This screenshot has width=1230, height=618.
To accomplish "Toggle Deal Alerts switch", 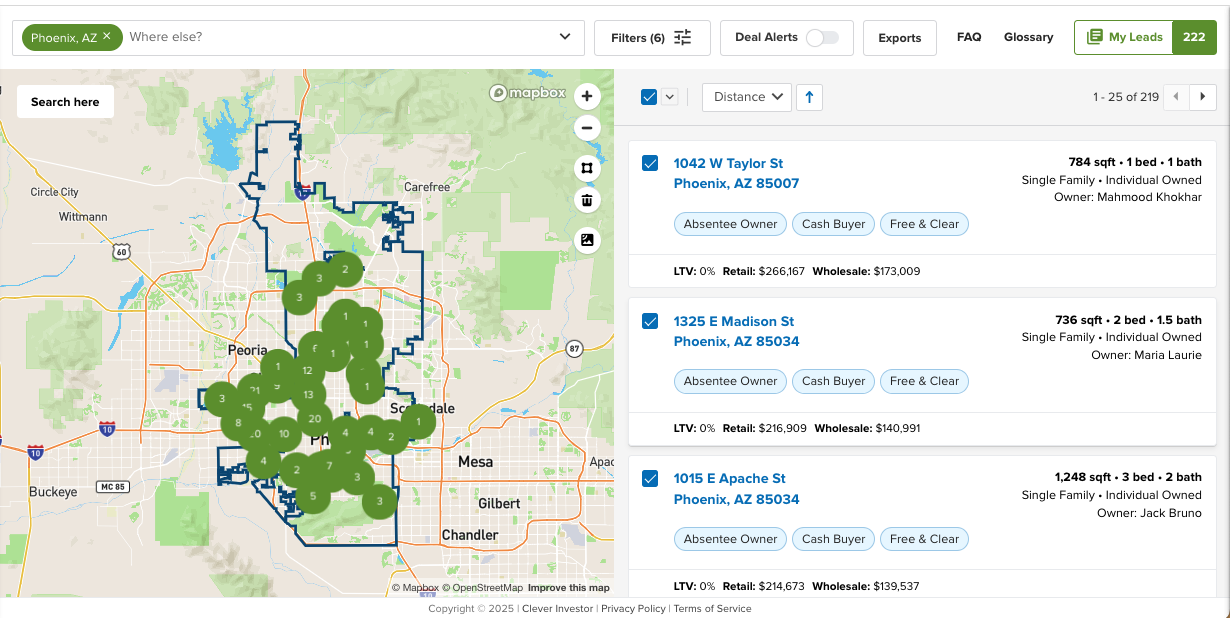I will pyautogui.click(x=822, y=38).
